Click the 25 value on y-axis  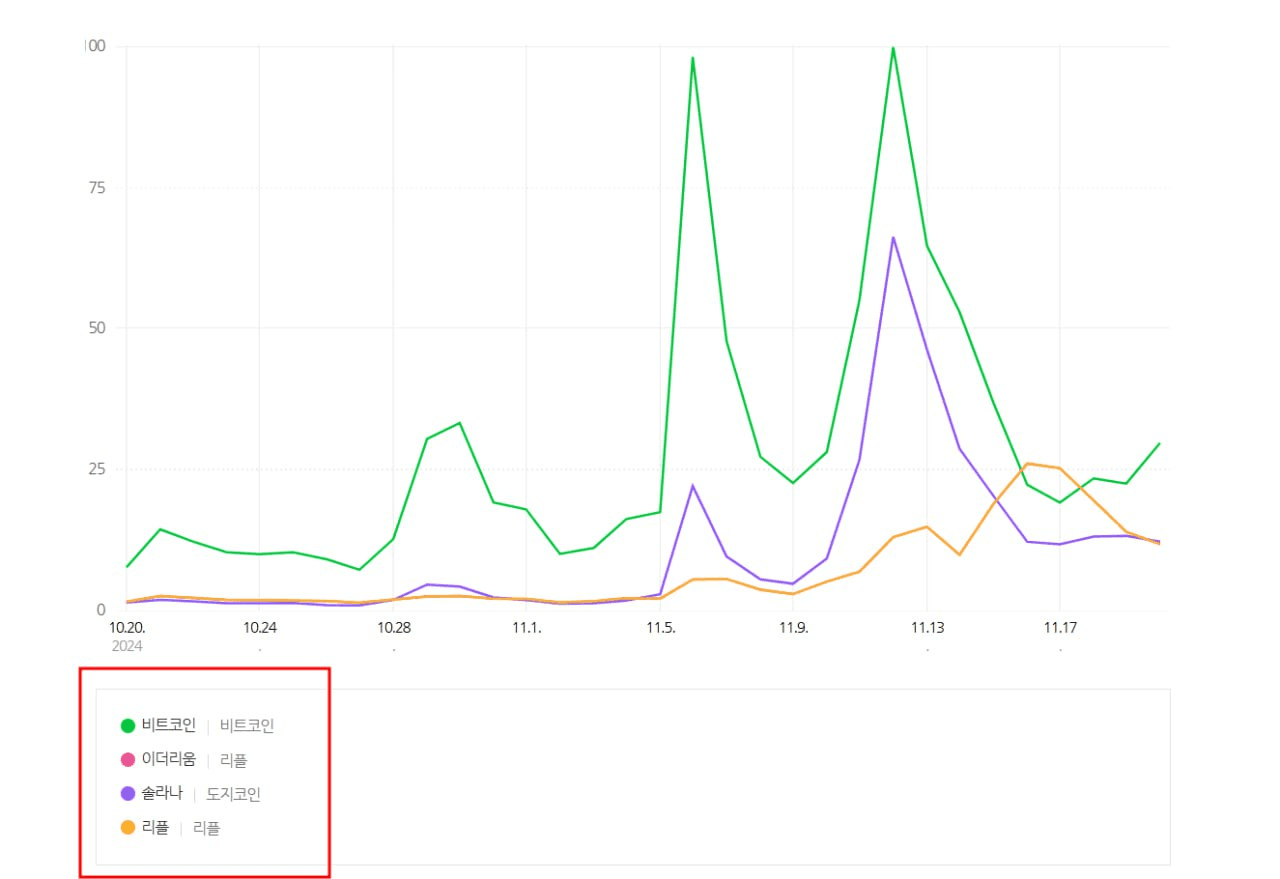tap(95, 469)
